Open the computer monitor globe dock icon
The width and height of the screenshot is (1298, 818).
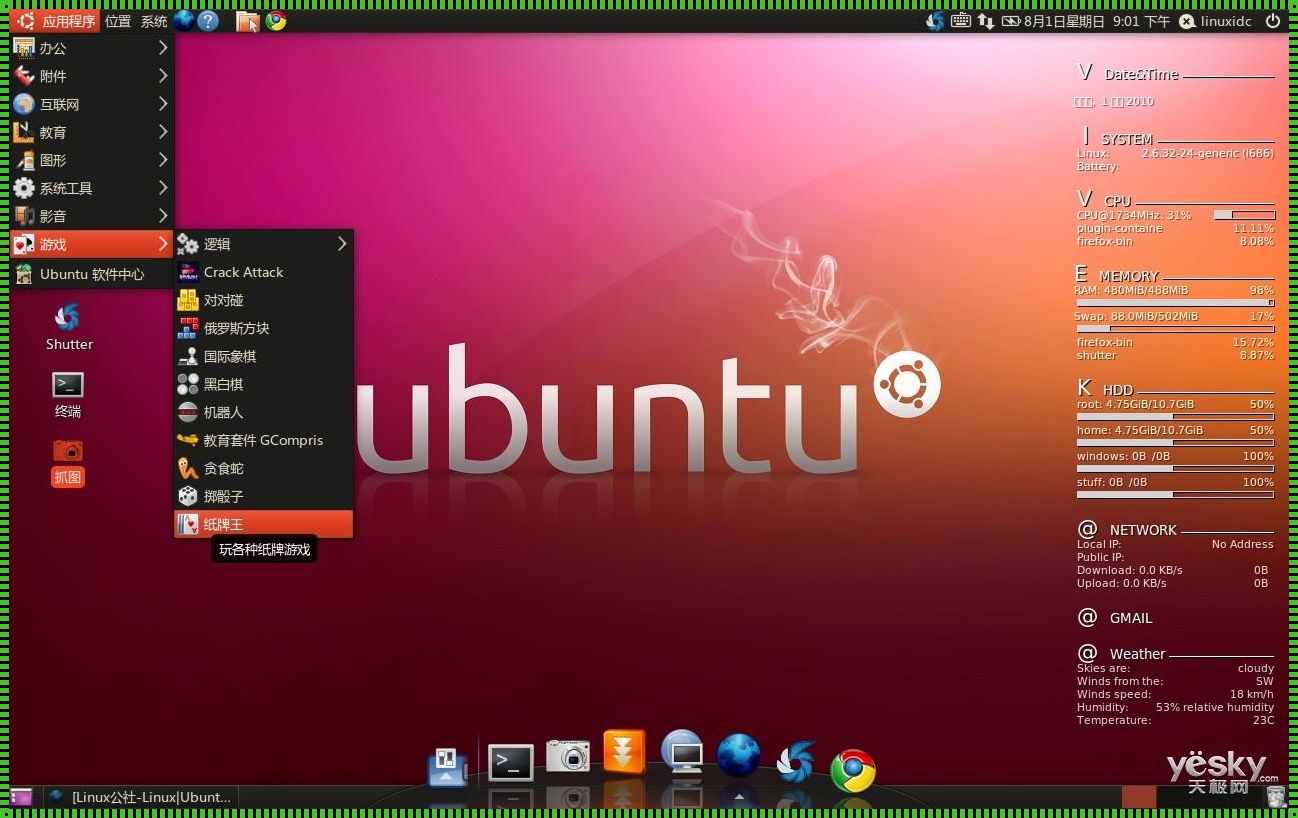[682, 752]
